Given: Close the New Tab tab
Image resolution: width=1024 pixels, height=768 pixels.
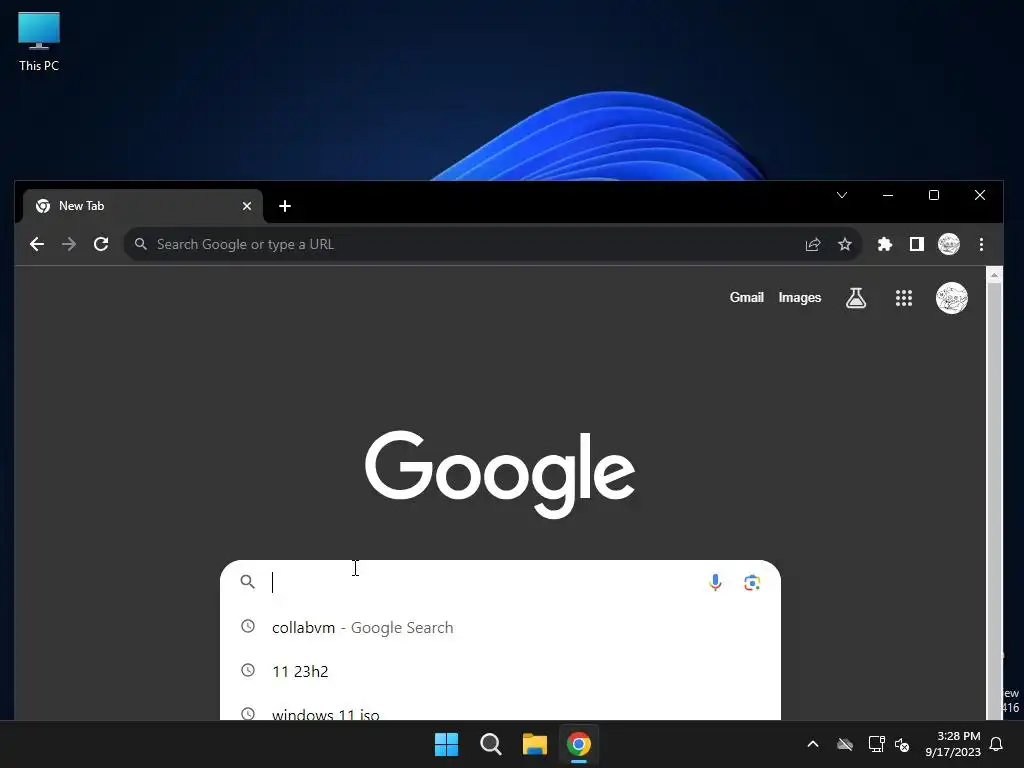Looking at the screenshot, I should 247,206.
